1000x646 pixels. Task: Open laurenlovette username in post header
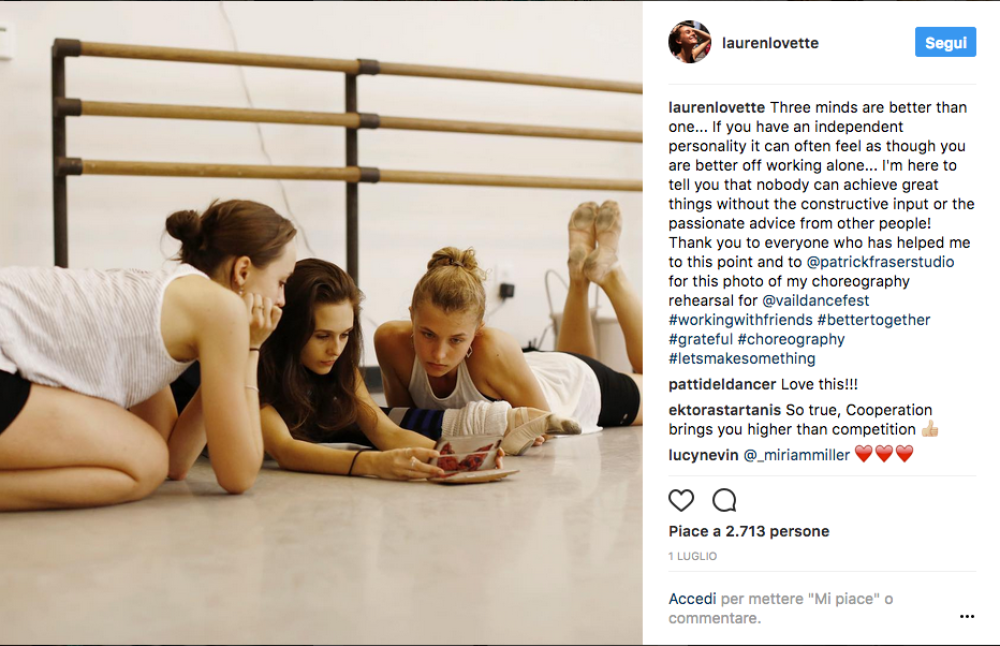770,43
